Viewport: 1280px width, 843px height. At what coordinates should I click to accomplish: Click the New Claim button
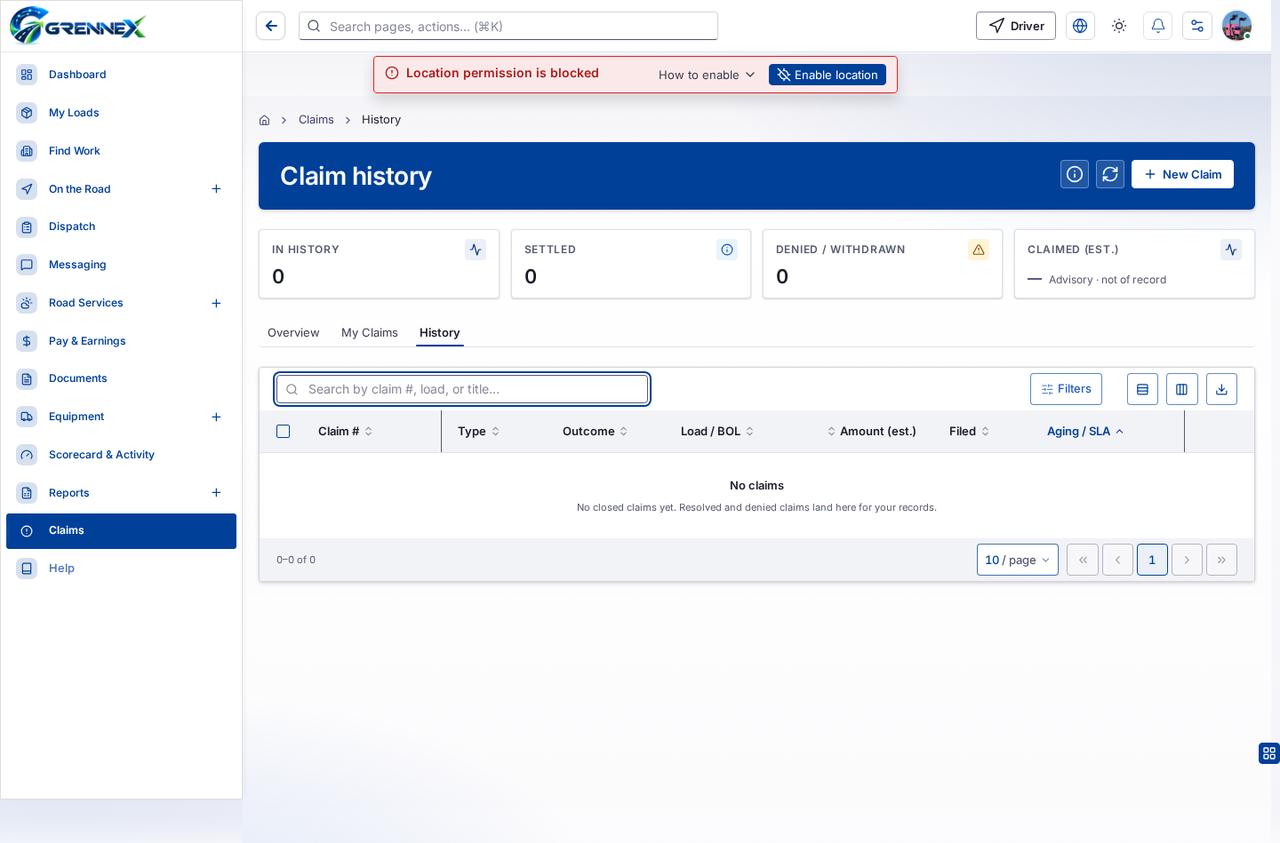click(x=1182, y=174)
